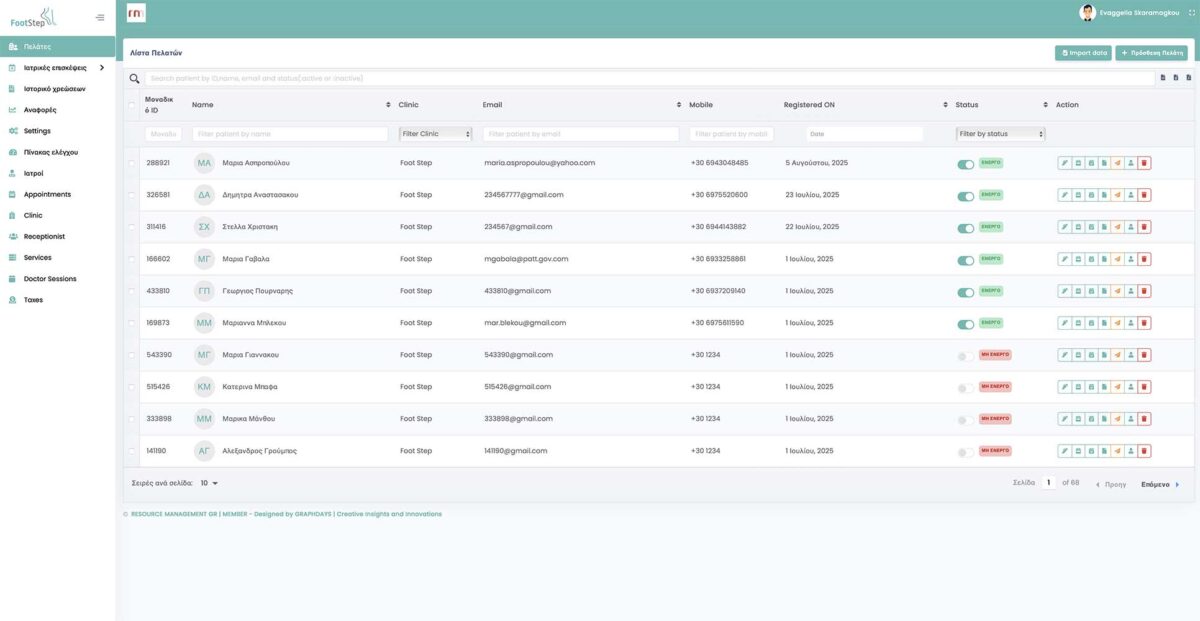1200x621 pixels.
Task: Click the Επόμενο next page link
Action: [1160, 484]
